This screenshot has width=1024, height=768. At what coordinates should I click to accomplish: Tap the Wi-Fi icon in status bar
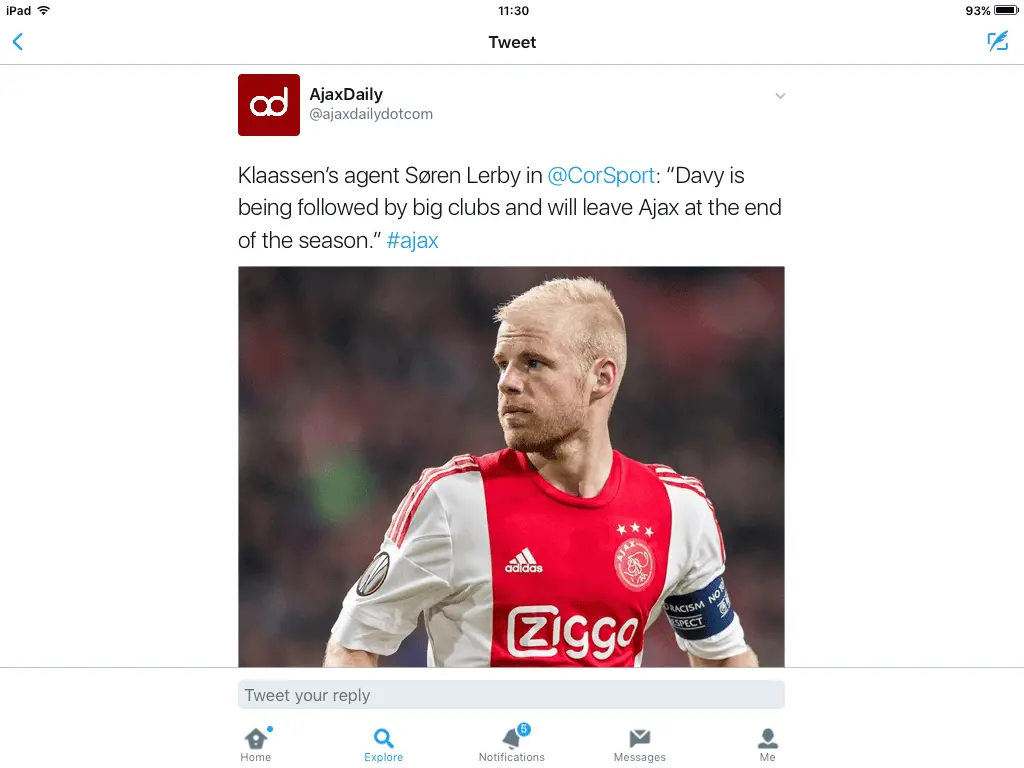(x=43, y=11)
